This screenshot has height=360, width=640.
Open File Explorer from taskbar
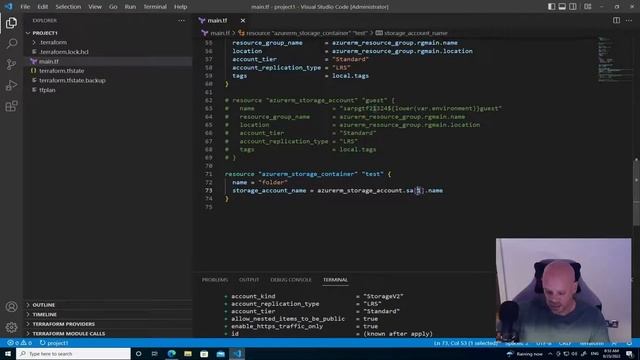(x=188, y=353)
